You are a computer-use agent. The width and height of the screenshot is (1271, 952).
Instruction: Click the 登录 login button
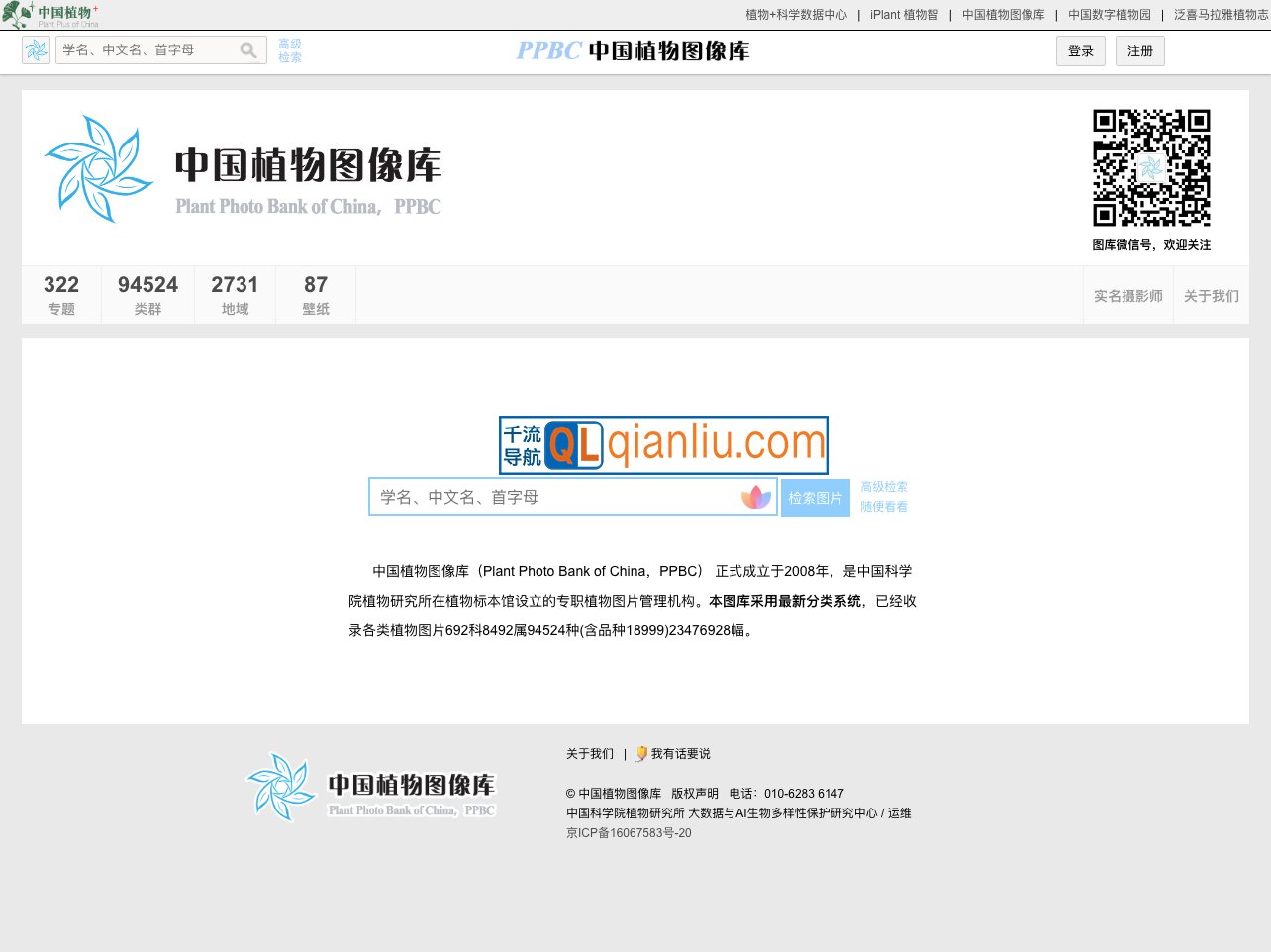pyautogui.click(x=1080, y=50)
